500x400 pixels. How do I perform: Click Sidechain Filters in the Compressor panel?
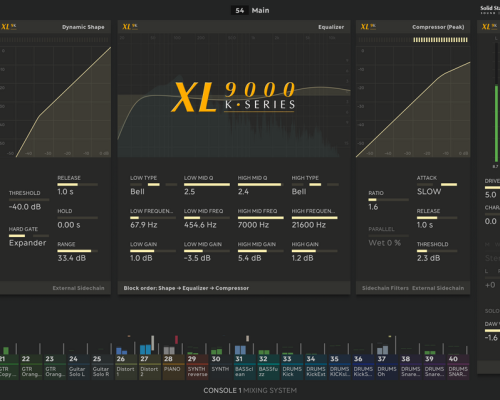point(385,288)
